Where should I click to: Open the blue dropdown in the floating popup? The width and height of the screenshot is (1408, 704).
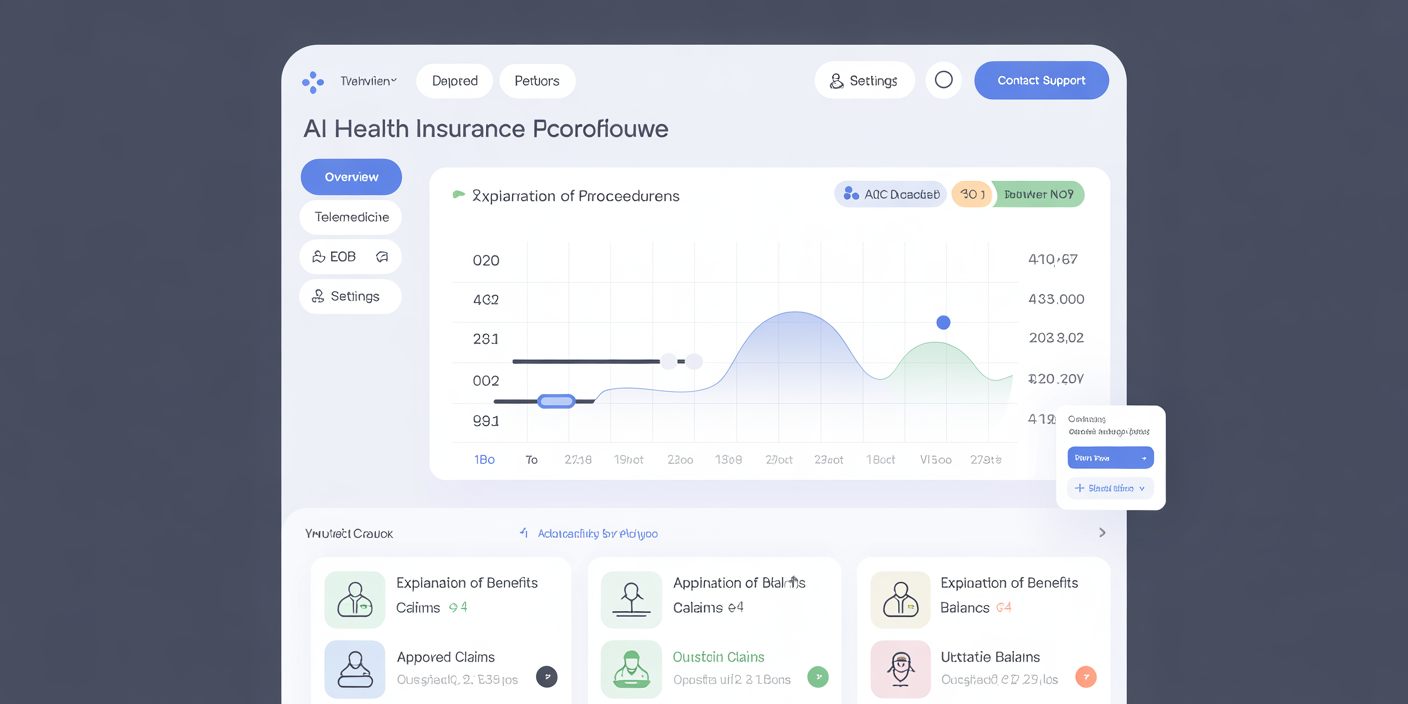(x=1111, y=458)
